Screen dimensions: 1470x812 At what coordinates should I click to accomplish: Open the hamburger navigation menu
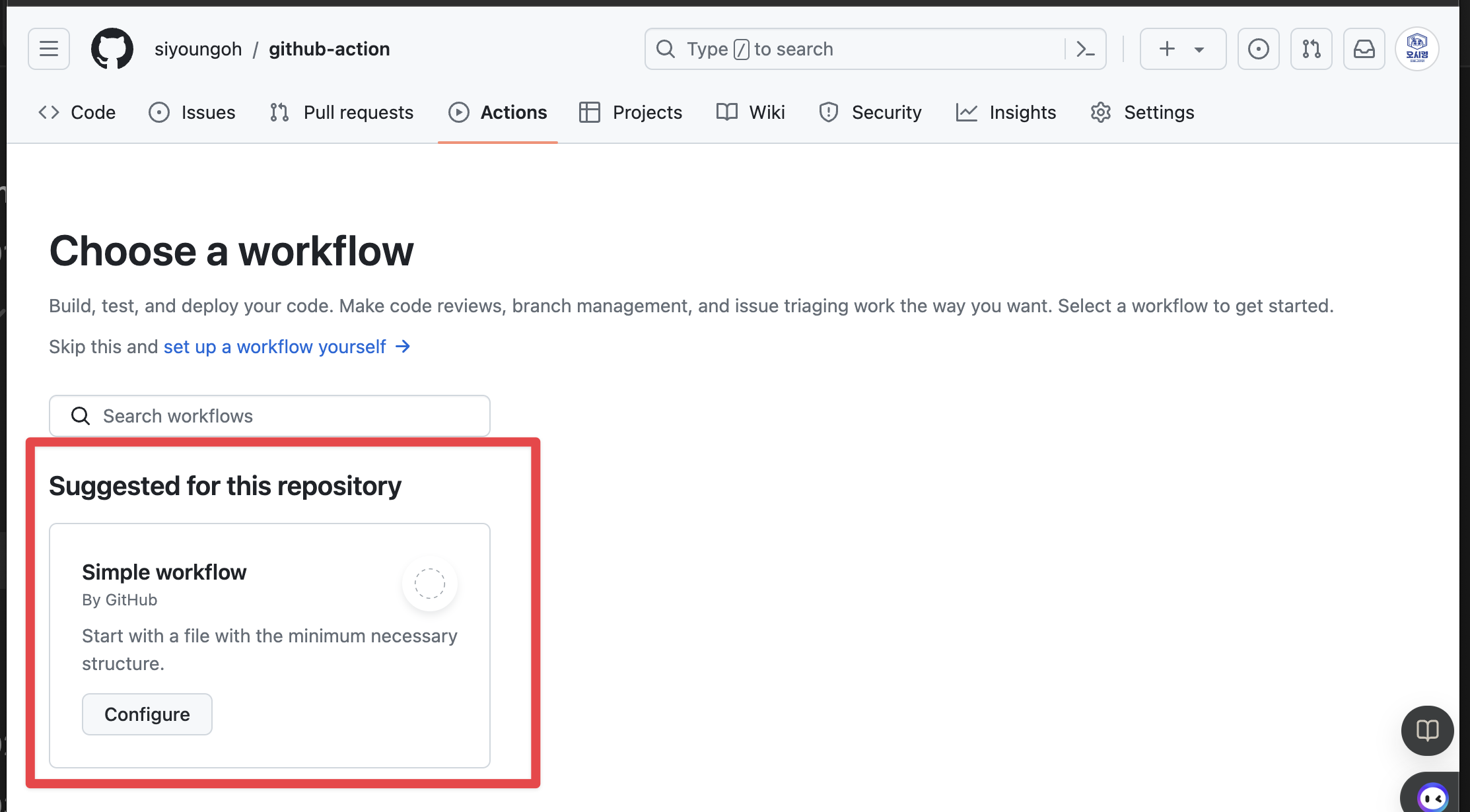48,49
